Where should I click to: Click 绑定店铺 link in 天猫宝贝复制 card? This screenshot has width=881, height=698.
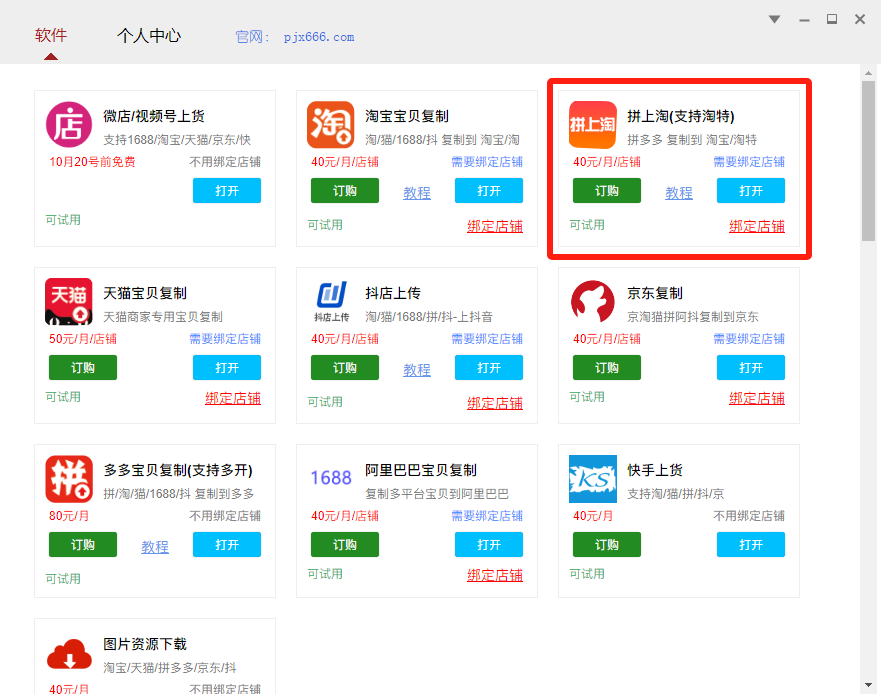coord(233,398)
